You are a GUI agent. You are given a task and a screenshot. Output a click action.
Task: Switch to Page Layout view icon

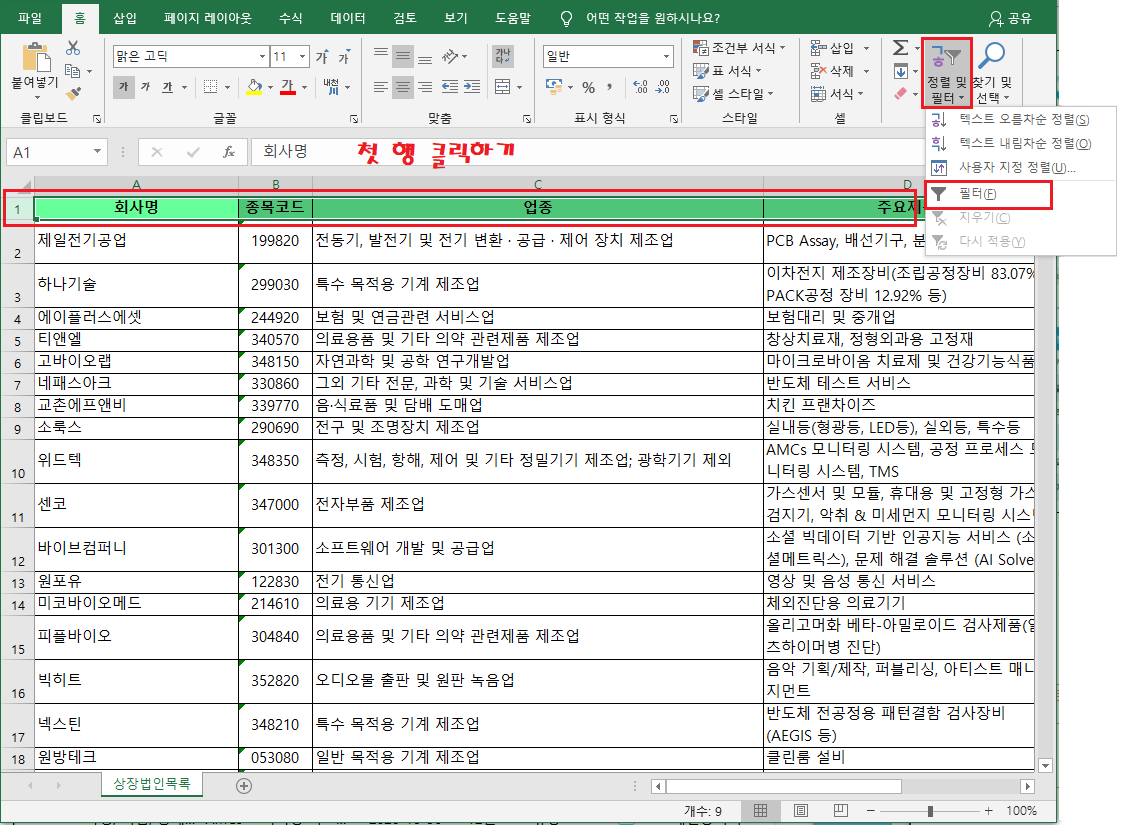pyautogui.click(x=801, y=811)
